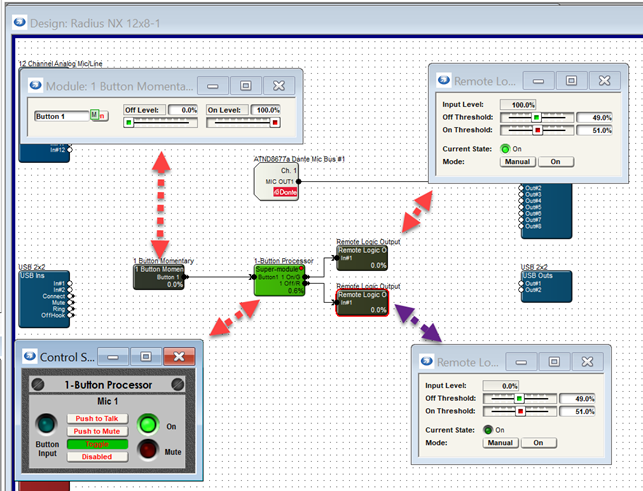Select the USB Outs block
The image size is (643, 491).
tap(545, 285)
